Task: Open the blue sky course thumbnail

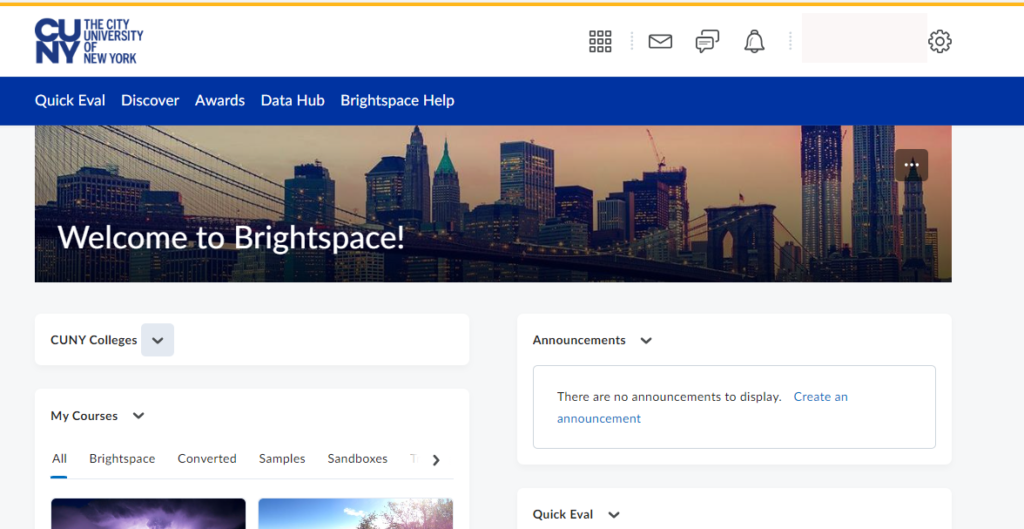Action: click(x=355, y=514)
